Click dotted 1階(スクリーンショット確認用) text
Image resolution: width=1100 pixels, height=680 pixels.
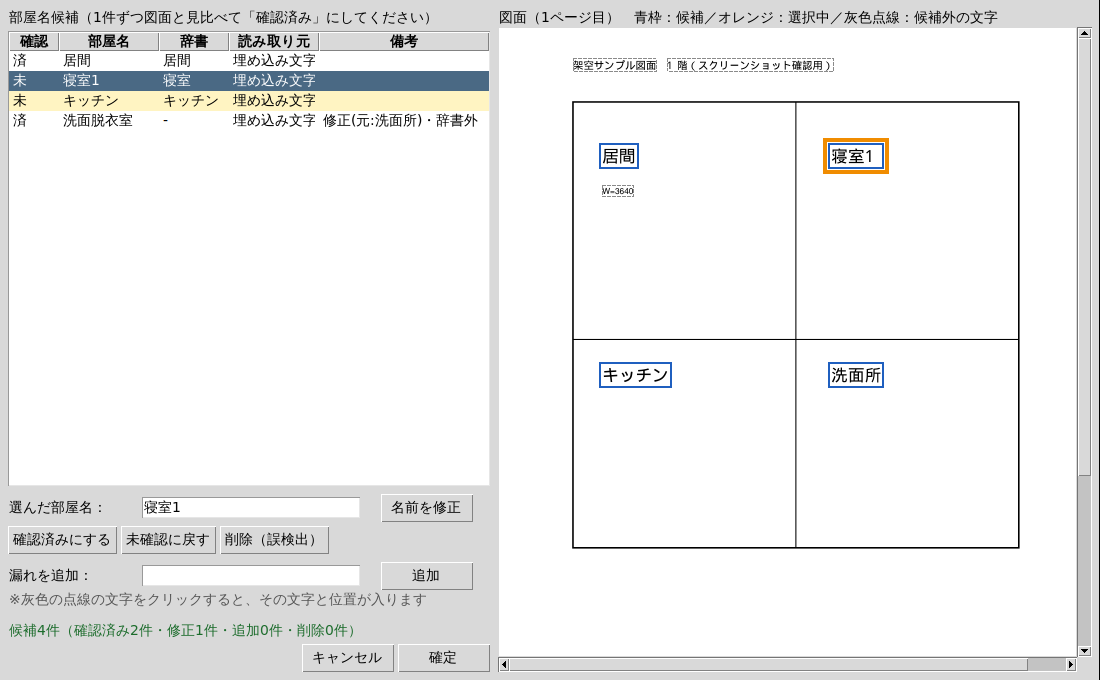(750, 65)
